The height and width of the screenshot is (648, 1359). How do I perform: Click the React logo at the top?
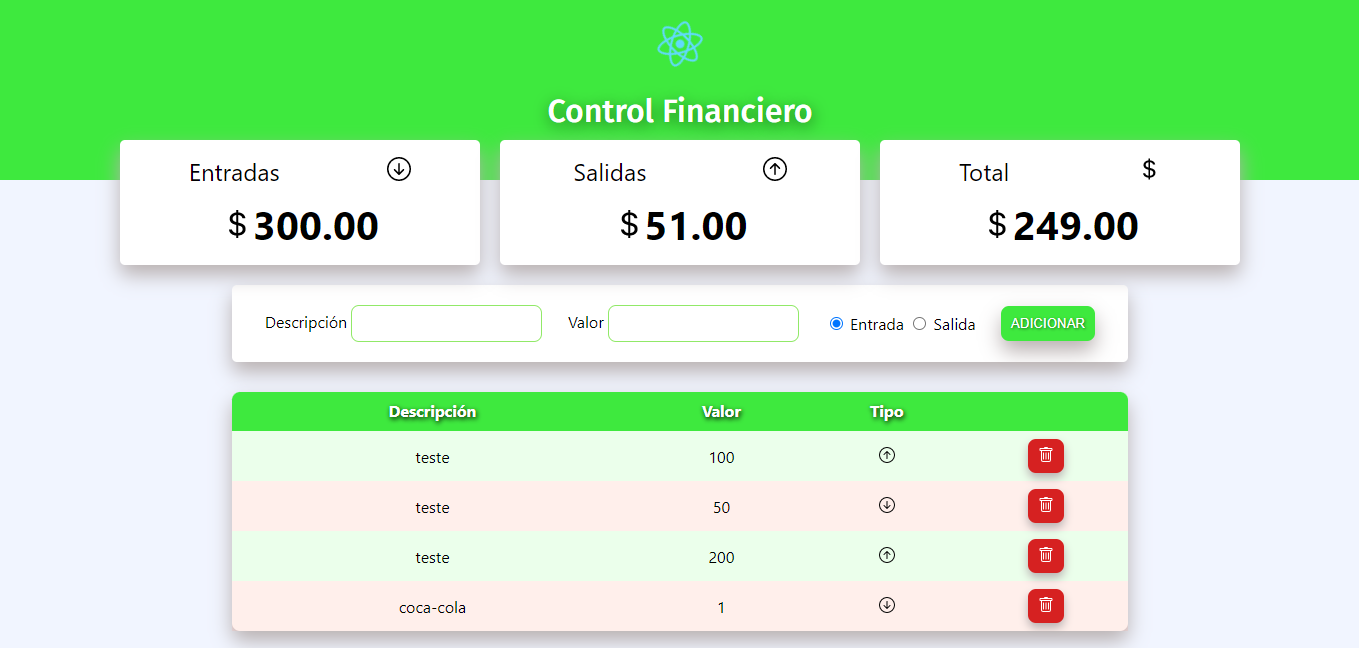coord(680,43)
